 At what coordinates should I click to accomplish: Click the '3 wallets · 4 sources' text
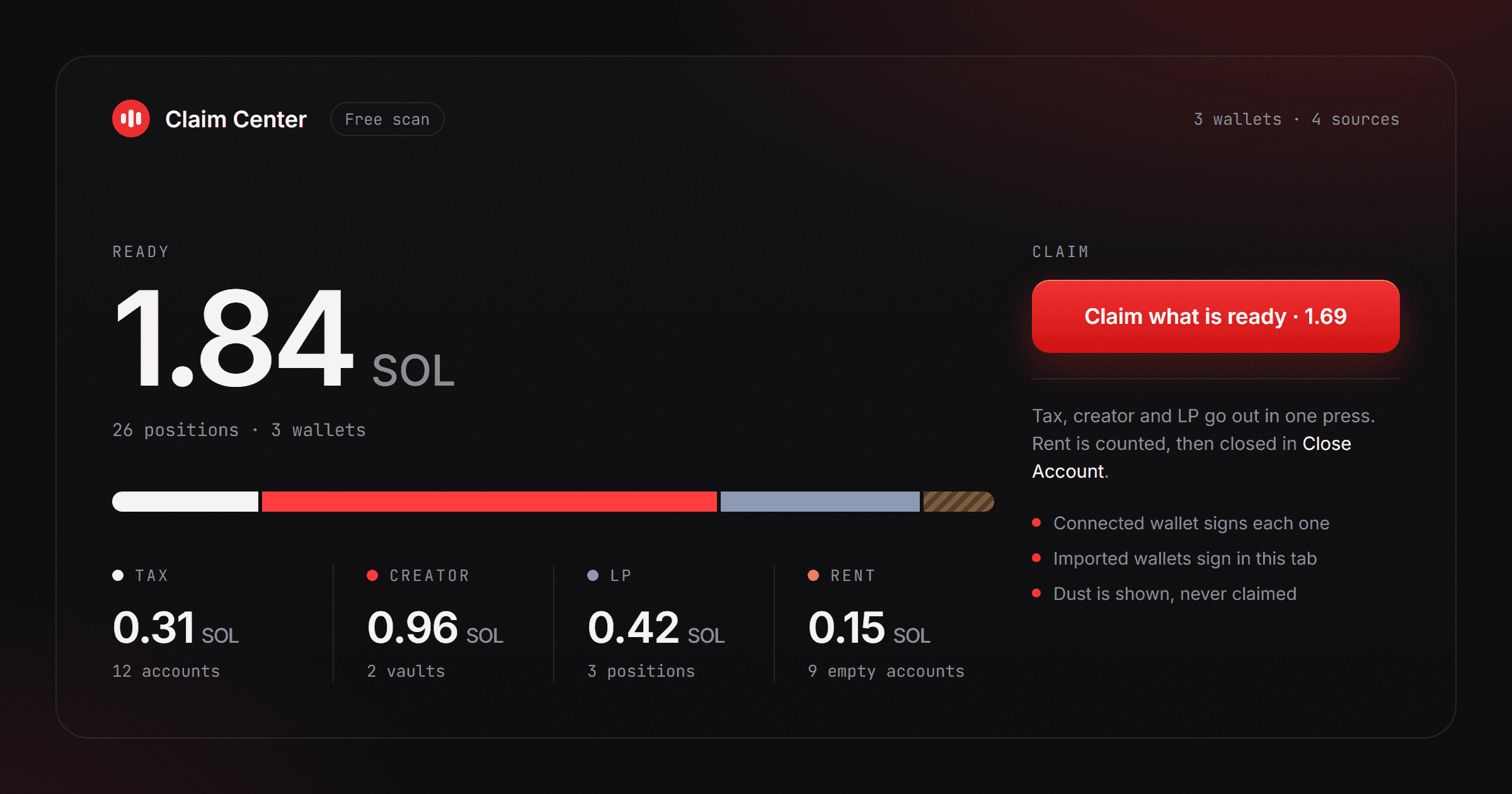pyautogui.click(x=1297, y=119)
